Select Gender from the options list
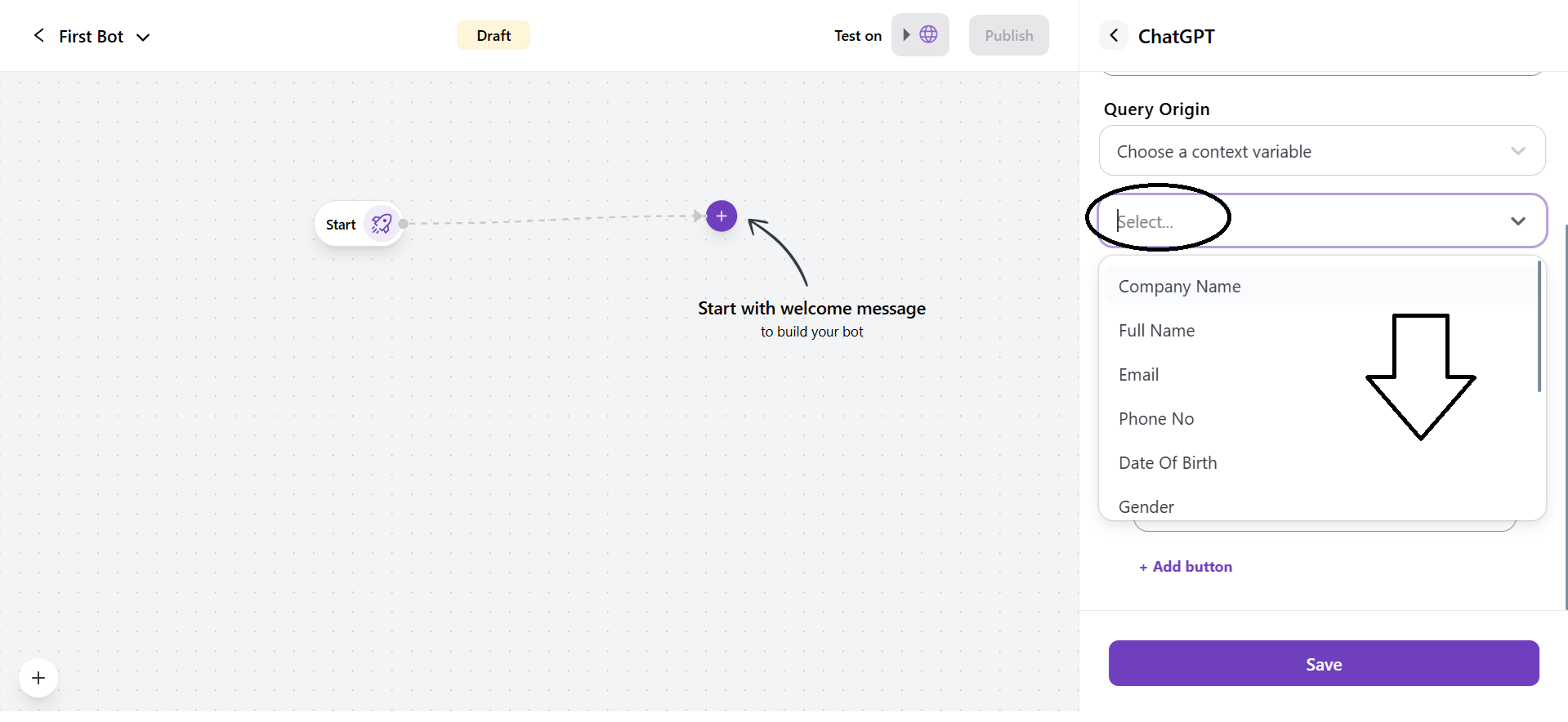1568x722 pixels. click(1146, 506)
